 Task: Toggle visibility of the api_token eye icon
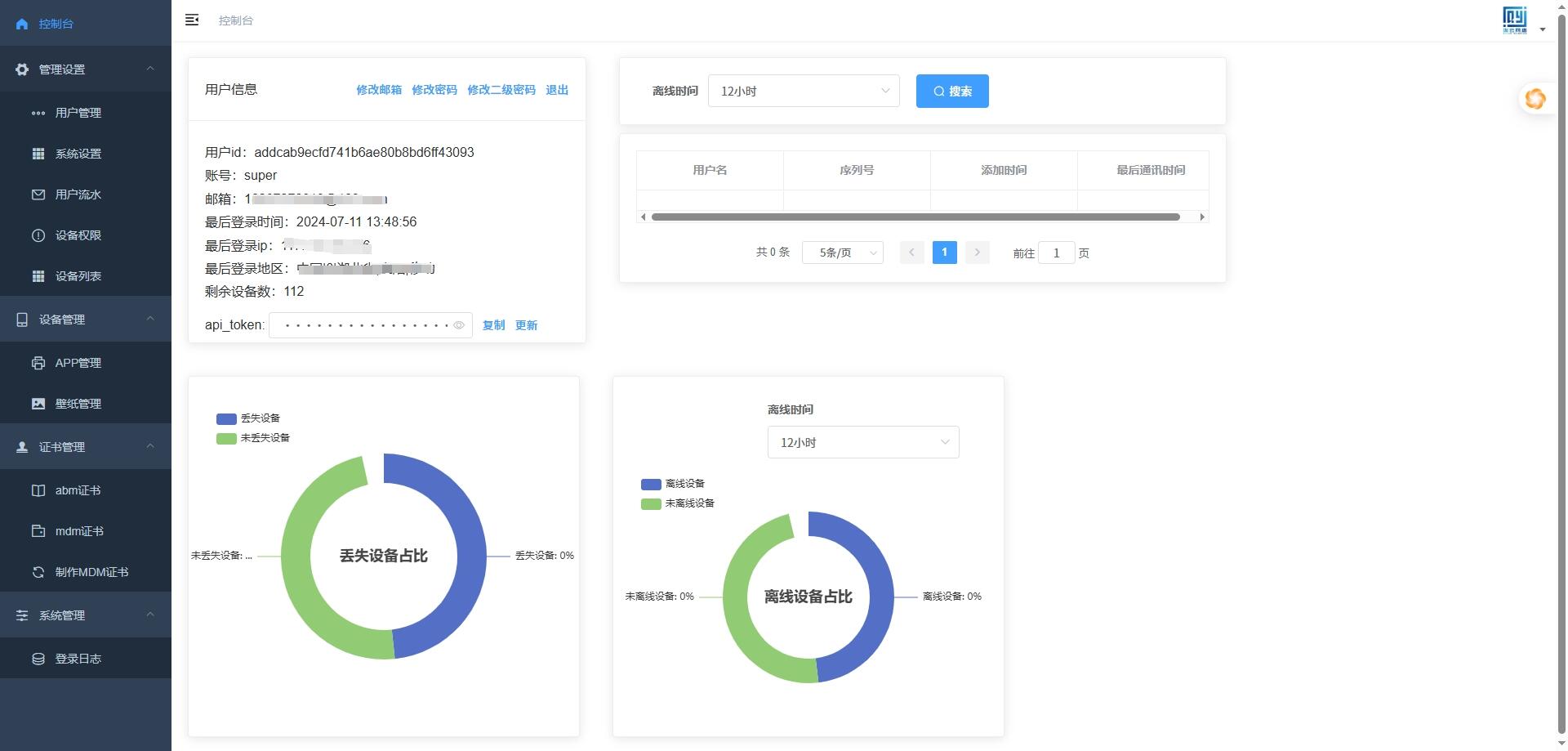click(458, 325)
